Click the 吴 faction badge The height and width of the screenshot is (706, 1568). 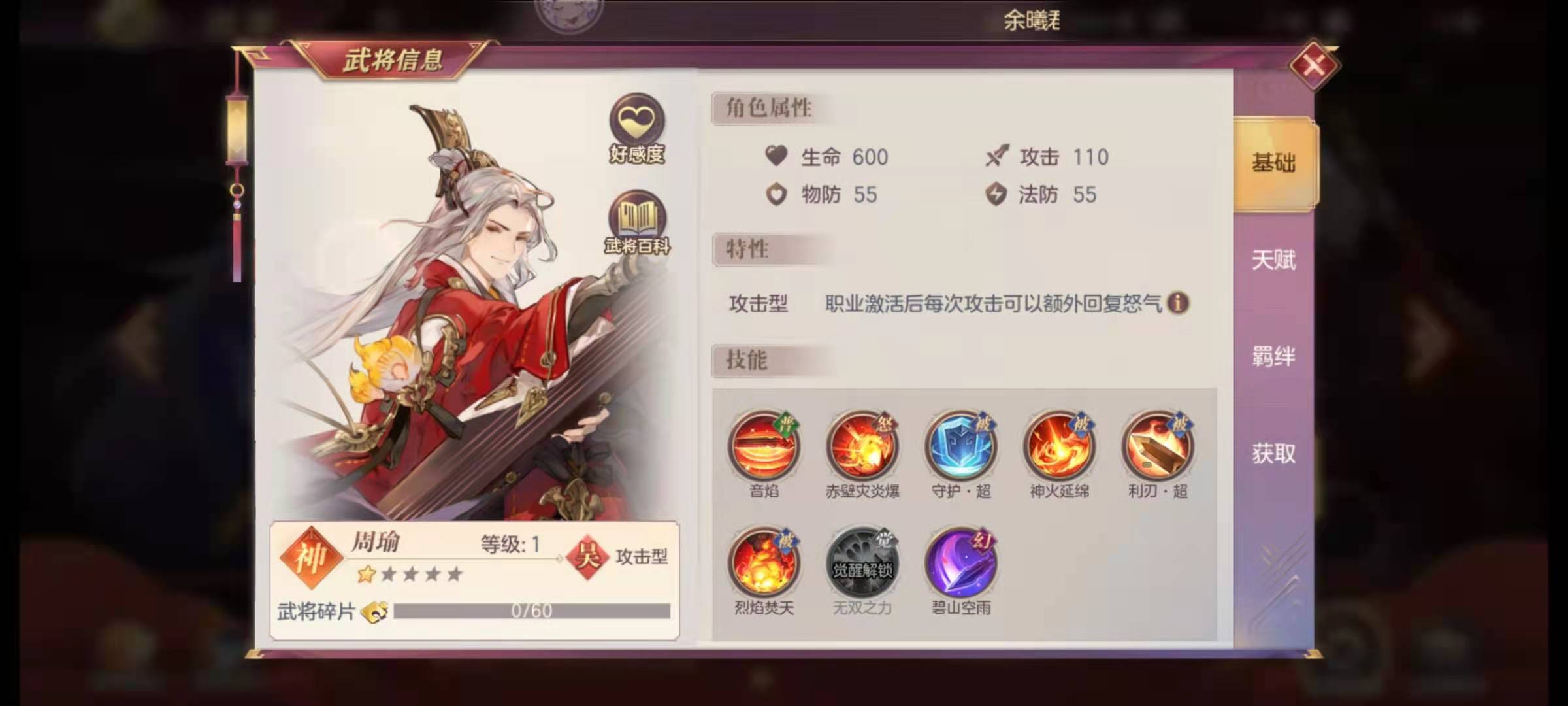tap(587, 556)
